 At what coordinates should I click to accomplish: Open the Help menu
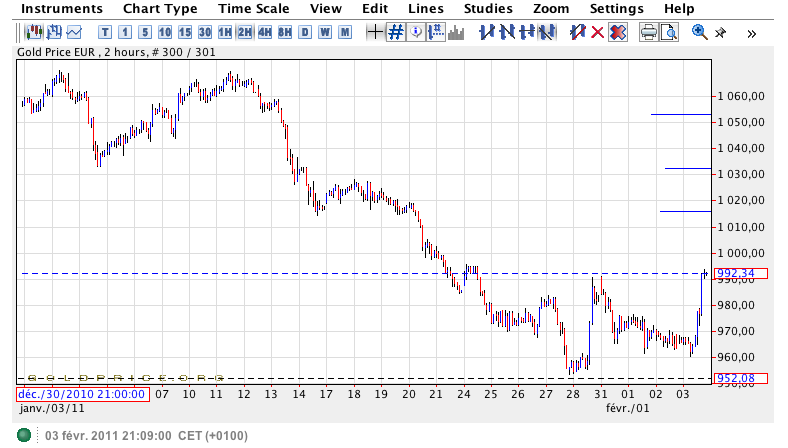click(x=679, y=9)
